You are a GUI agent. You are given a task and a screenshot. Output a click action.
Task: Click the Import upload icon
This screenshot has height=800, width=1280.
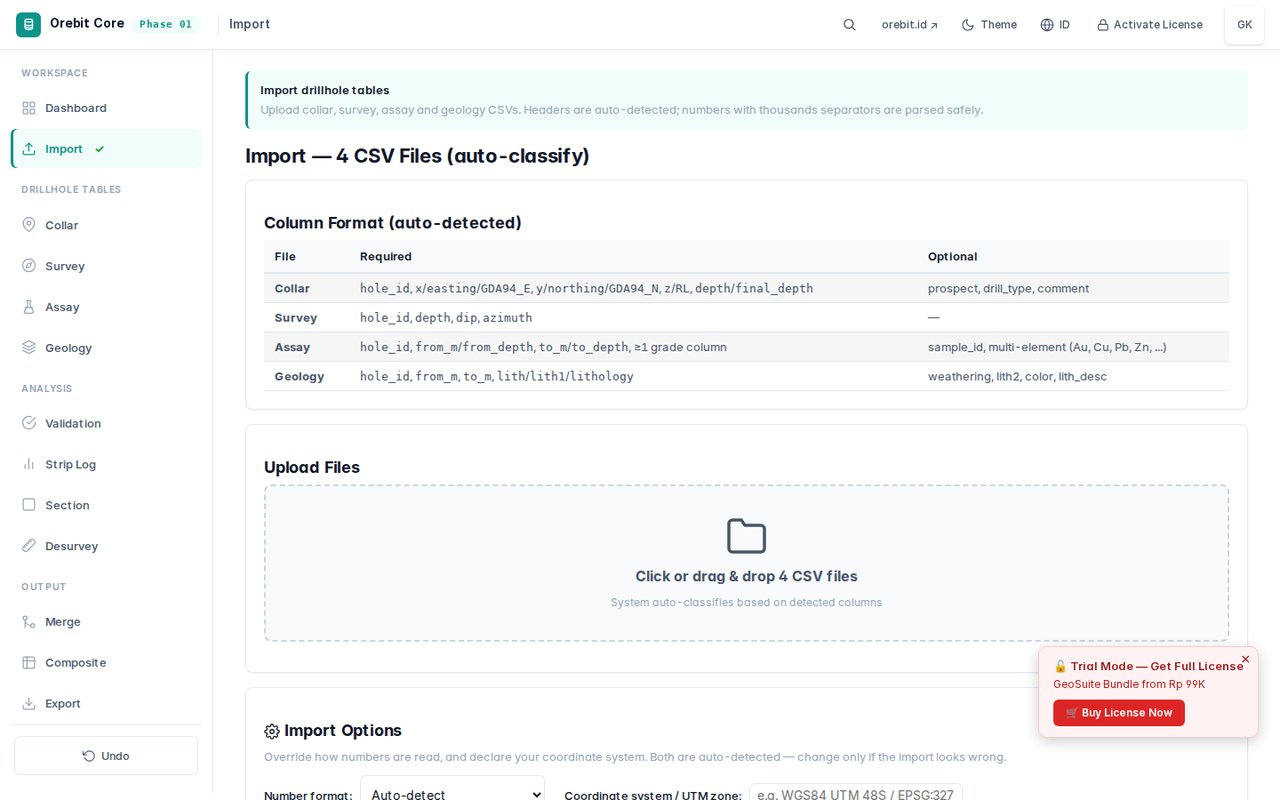click(29, 149)
